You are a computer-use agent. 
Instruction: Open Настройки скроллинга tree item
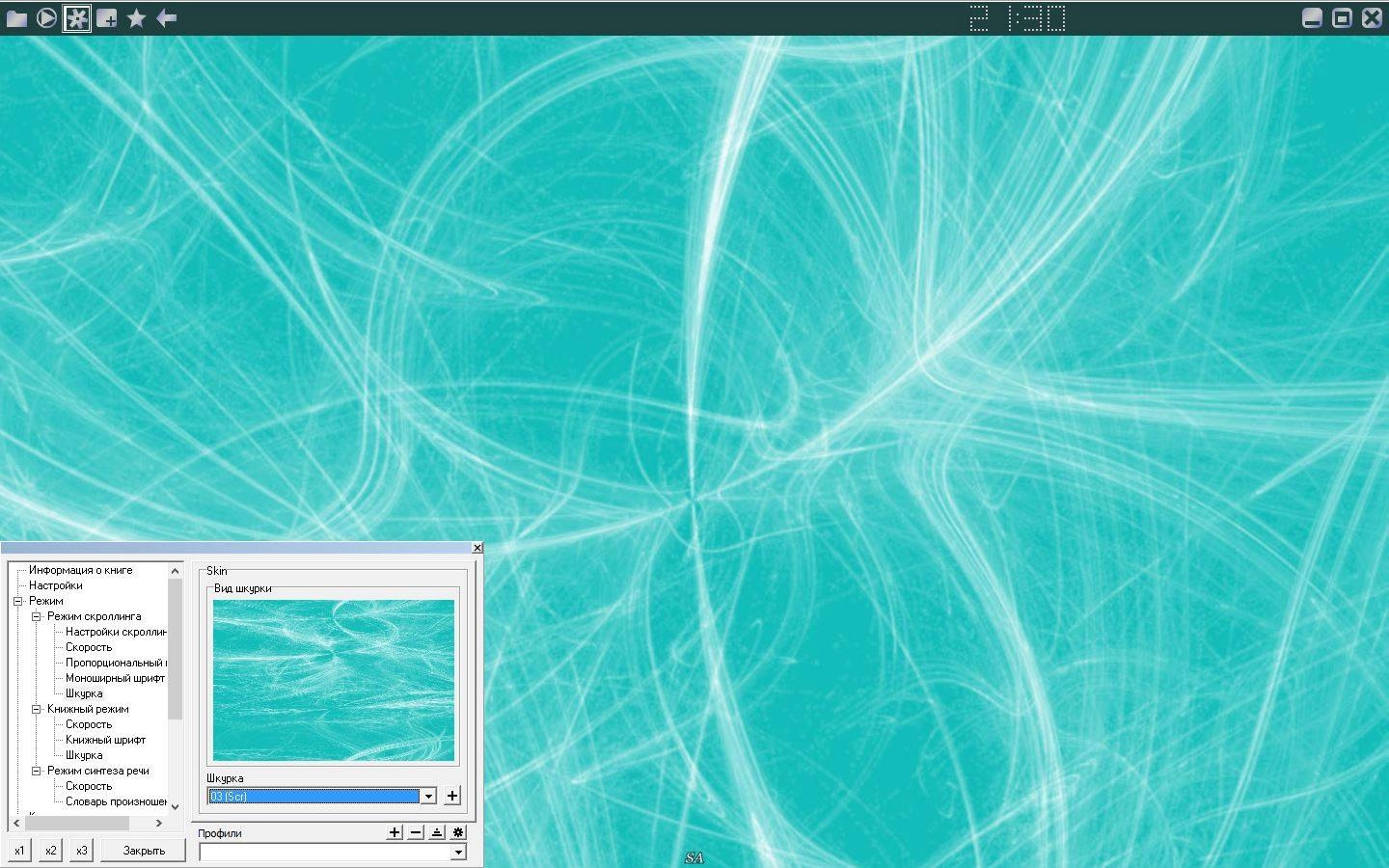click(x=116, y=632)
